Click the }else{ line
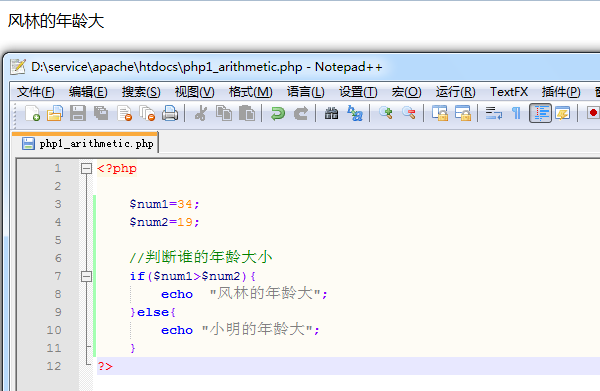Viewport: 600px width, 391px height. [153, 312]
